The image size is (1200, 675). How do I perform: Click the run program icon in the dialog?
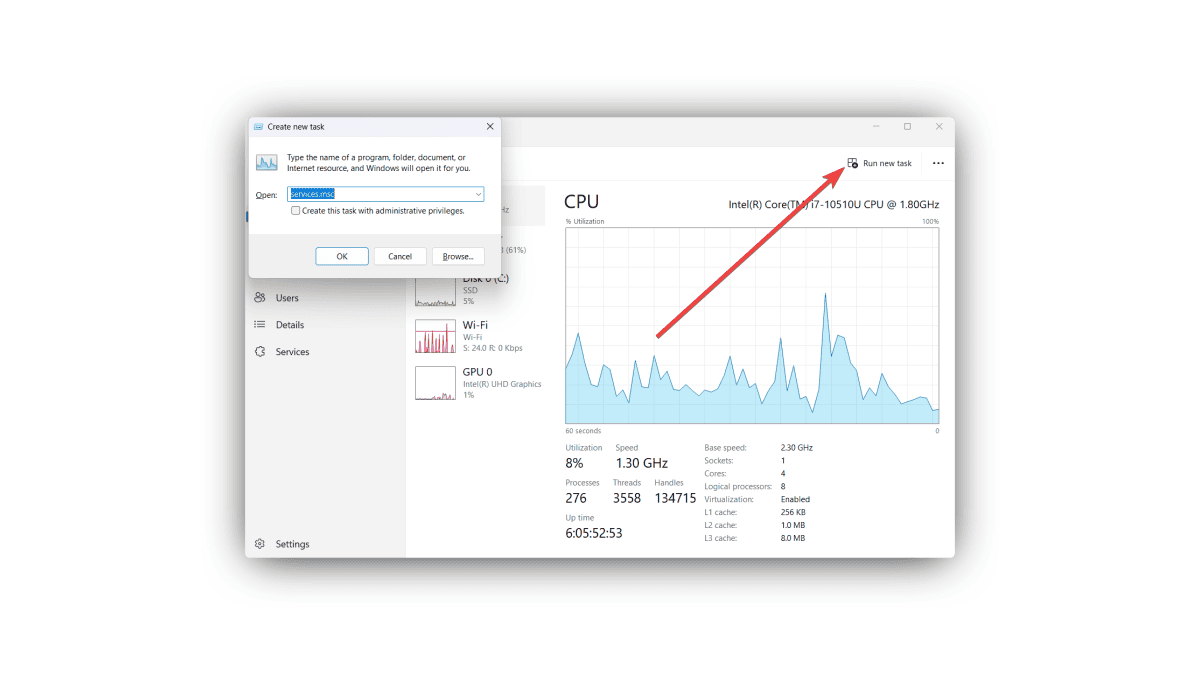coord(267,162)
